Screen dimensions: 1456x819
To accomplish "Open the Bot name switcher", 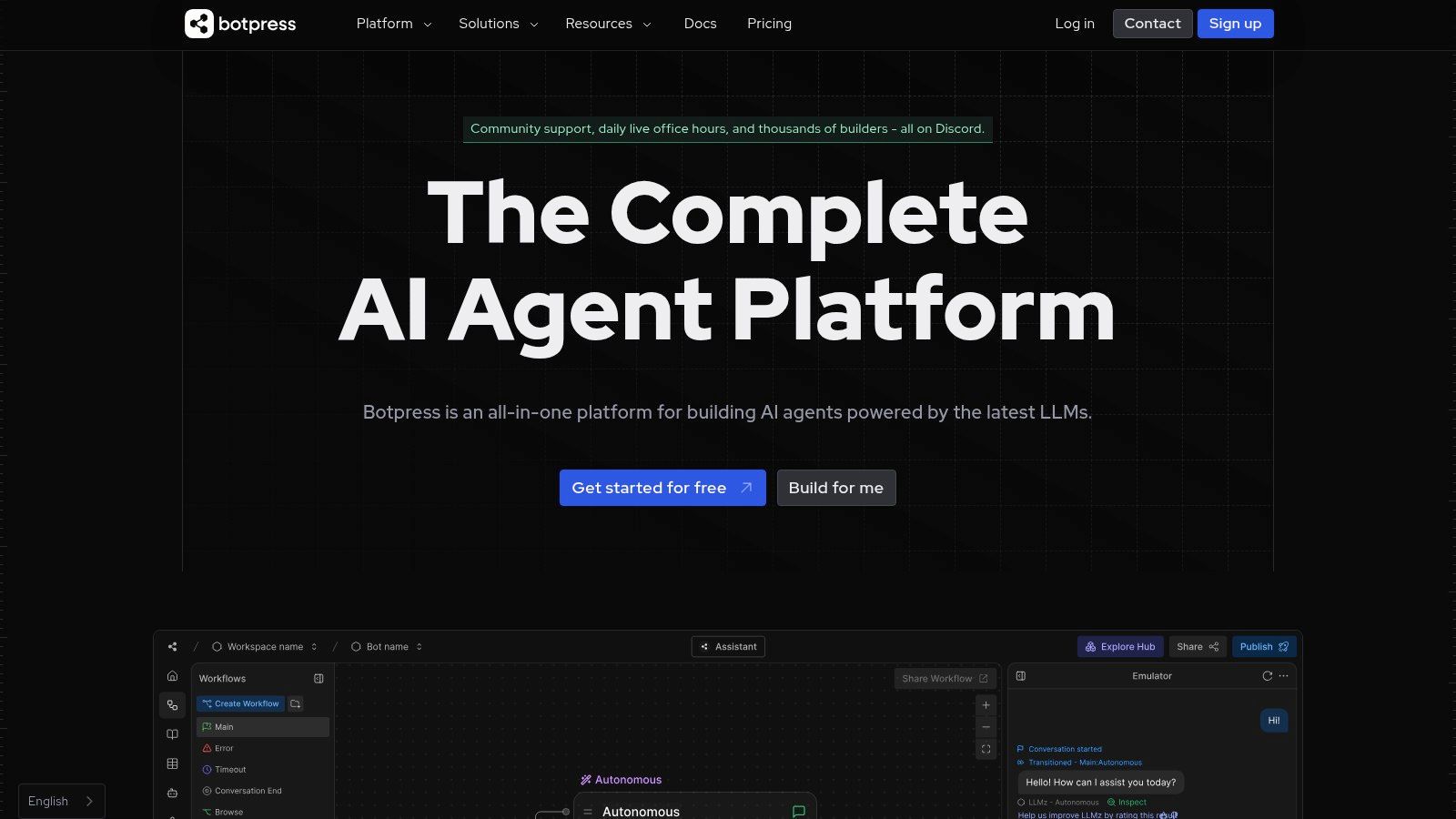I will tap(387, 647).
